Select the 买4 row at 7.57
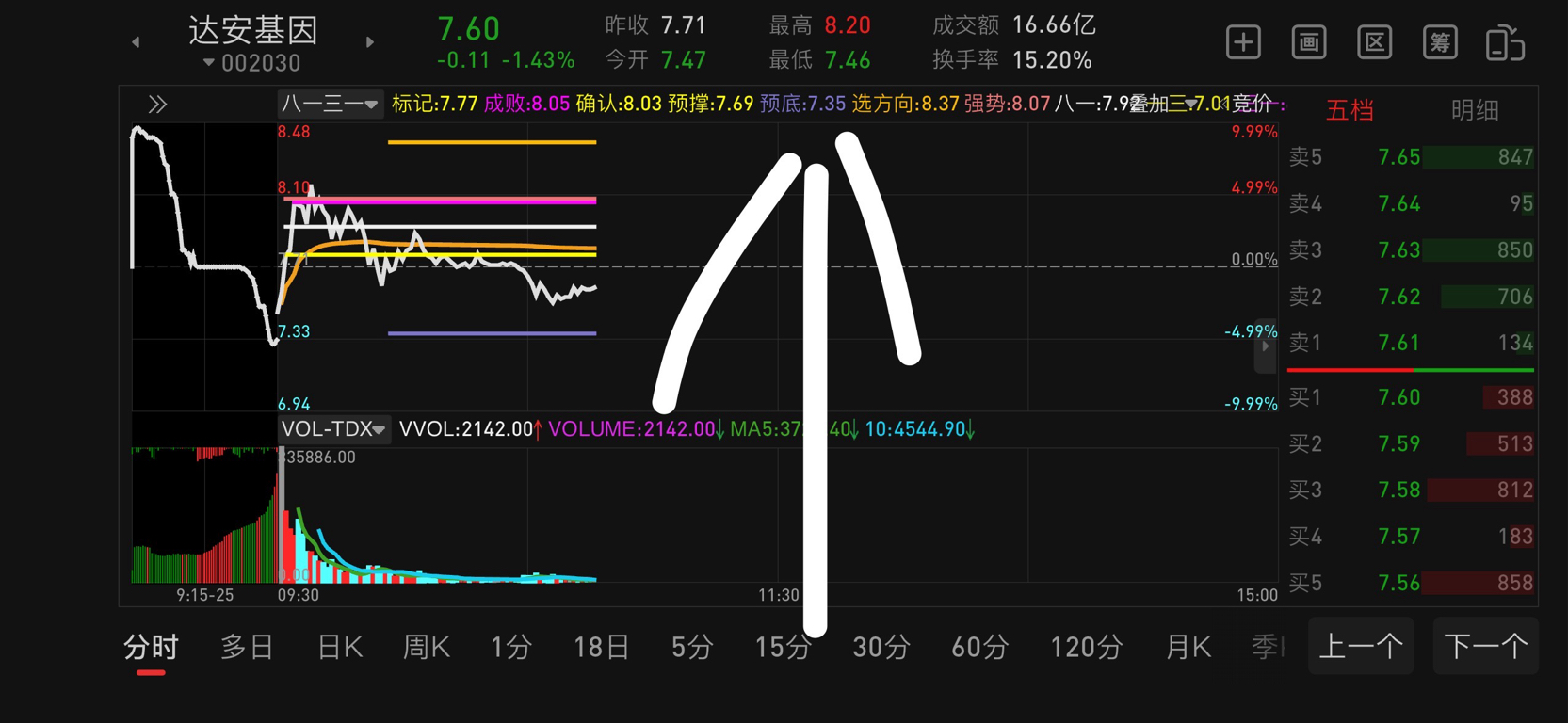This screenshot has width=1568, height=724. 1411,537
